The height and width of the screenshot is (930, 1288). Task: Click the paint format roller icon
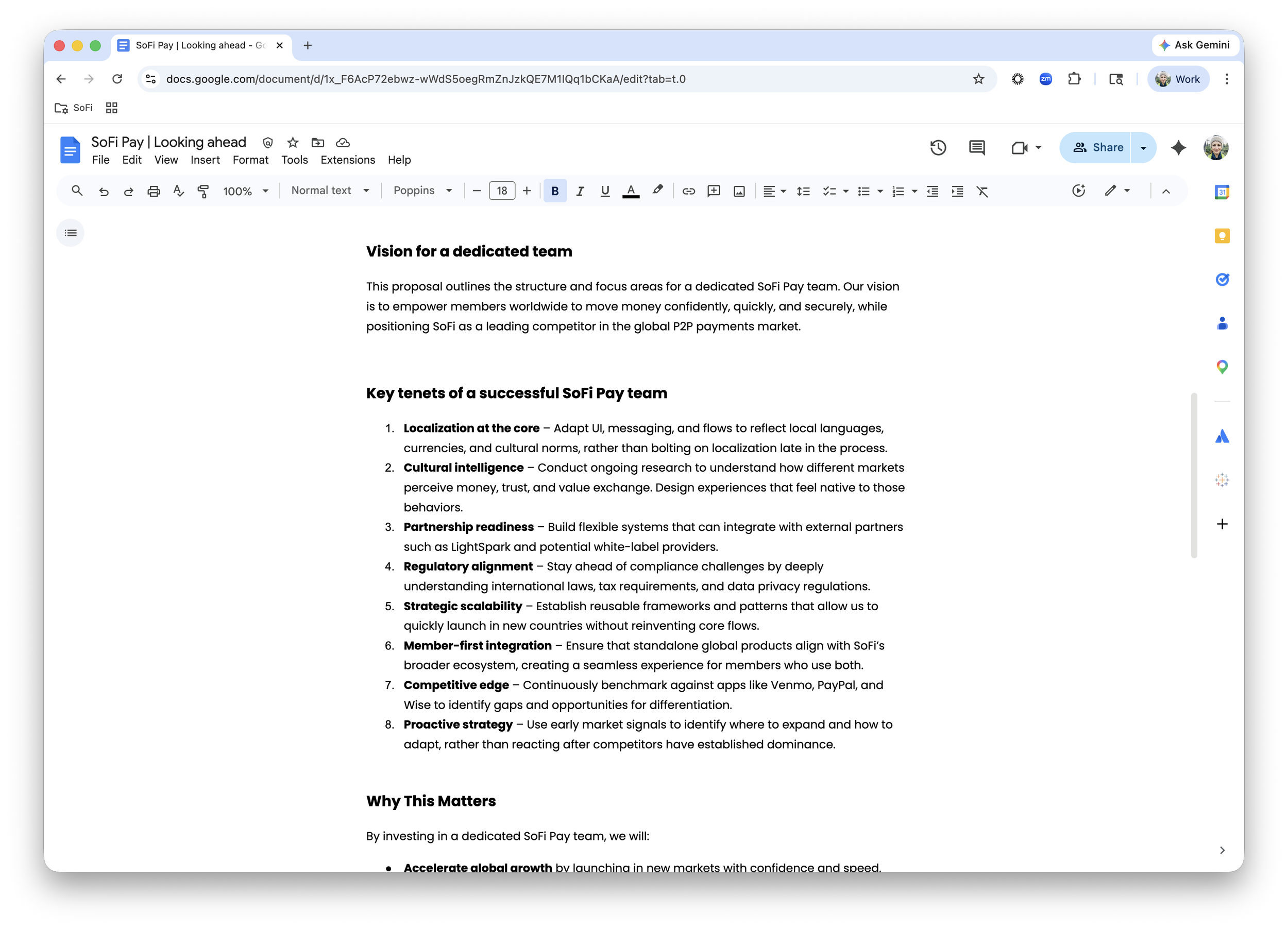click(x=203, y=192)
